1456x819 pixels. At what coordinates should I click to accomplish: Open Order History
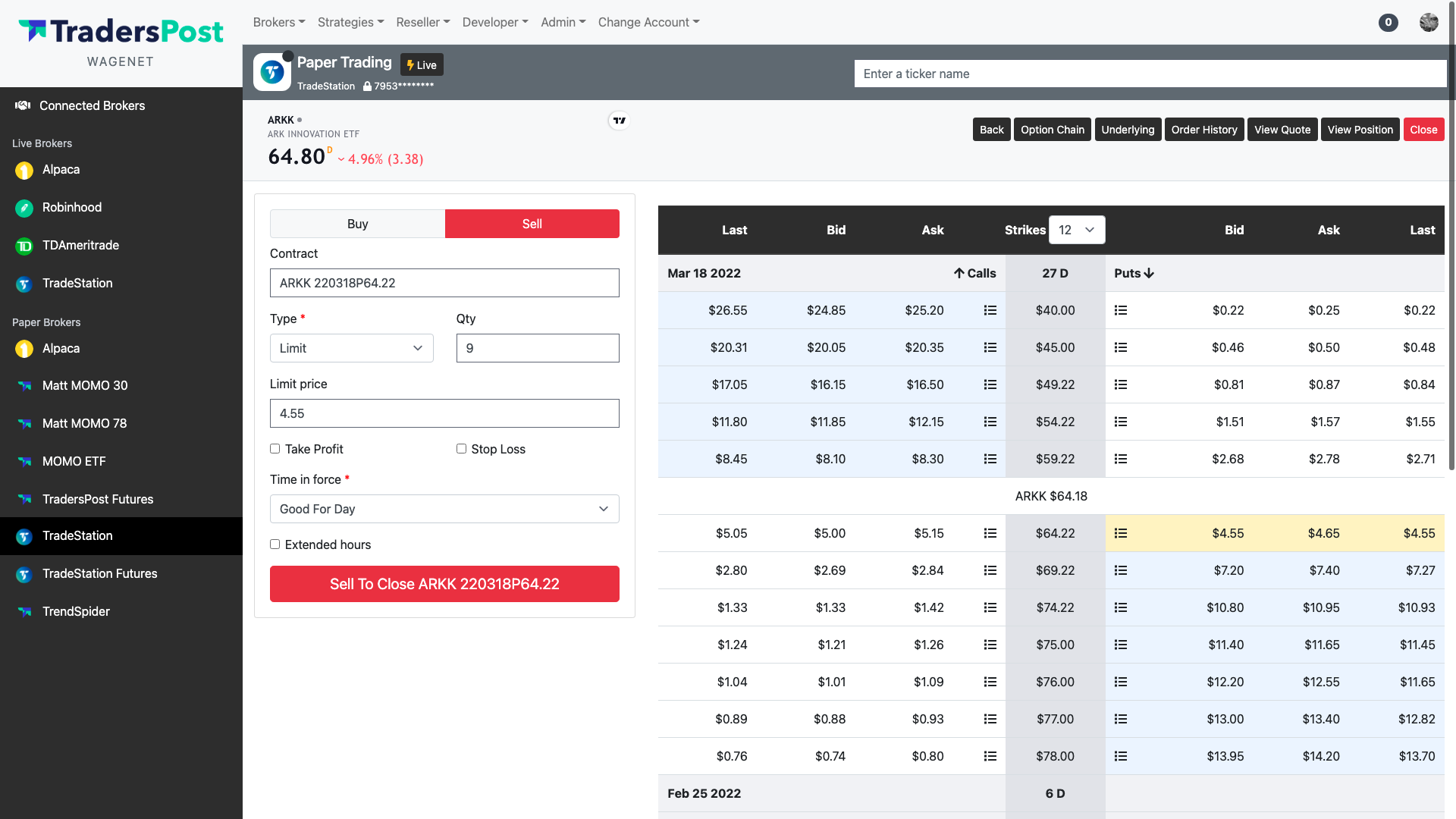pyautogui.click(x=1204, y=130)
